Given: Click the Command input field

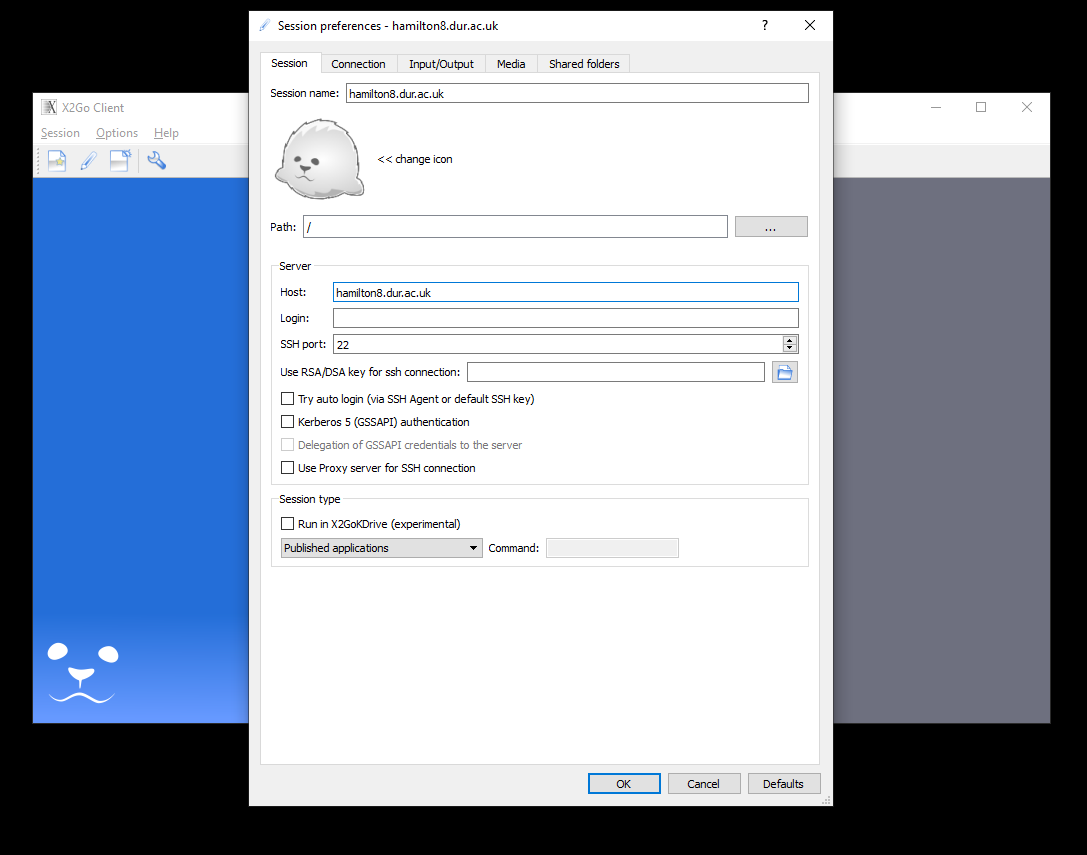Looking at the screenshot, I should pyautogui.click(x=612, y=548).
